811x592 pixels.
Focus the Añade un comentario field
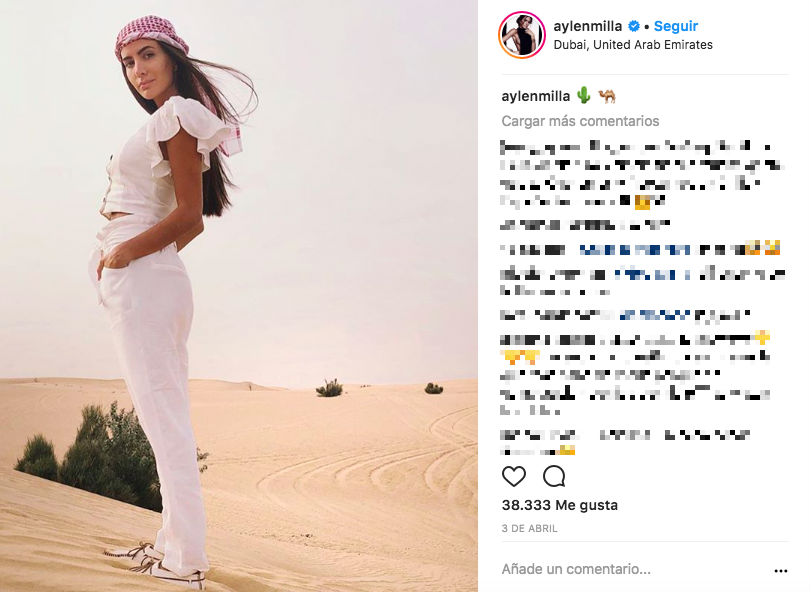pyautogui.click(x=634, y=569)
